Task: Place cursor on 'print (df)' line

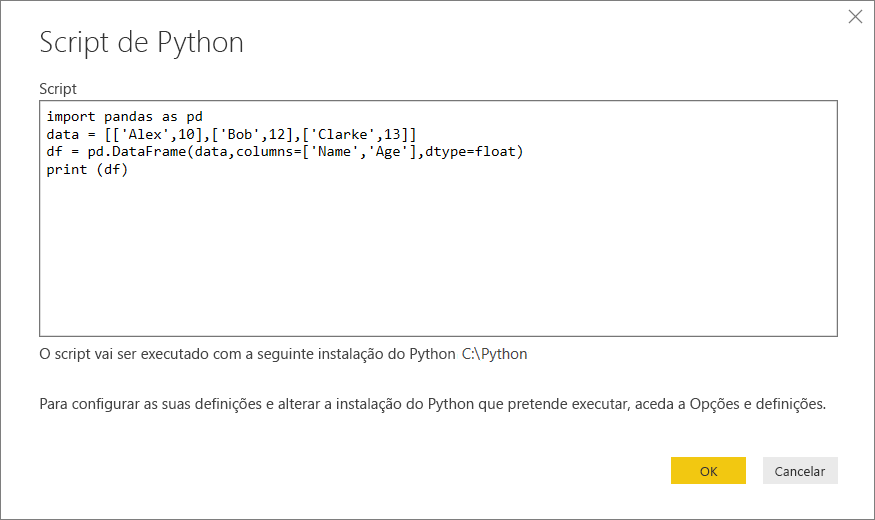Action: pyautogui.click(x=87, y=170)
